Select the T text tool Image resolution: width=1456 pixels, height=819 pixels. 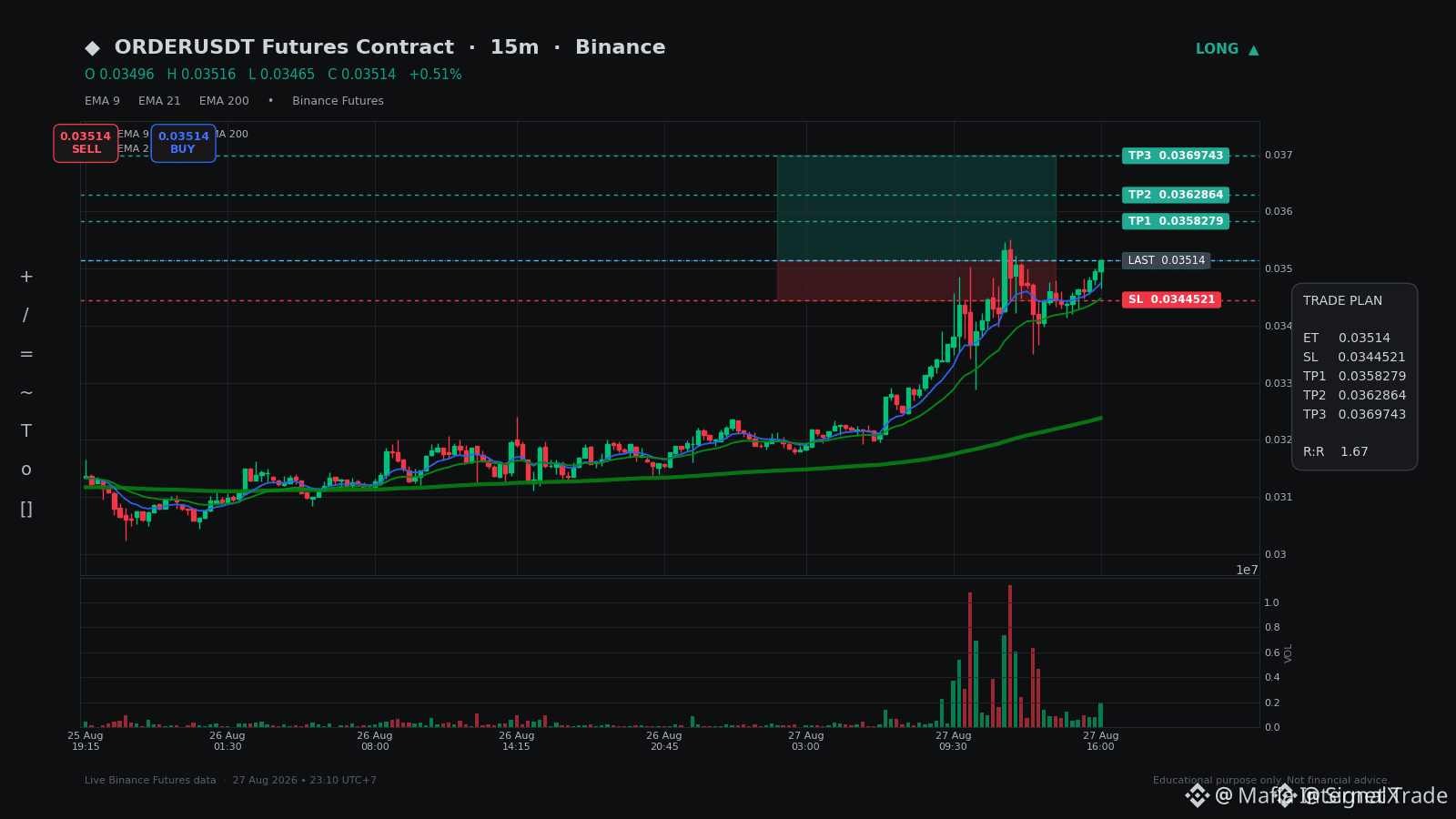pos(26,431)
